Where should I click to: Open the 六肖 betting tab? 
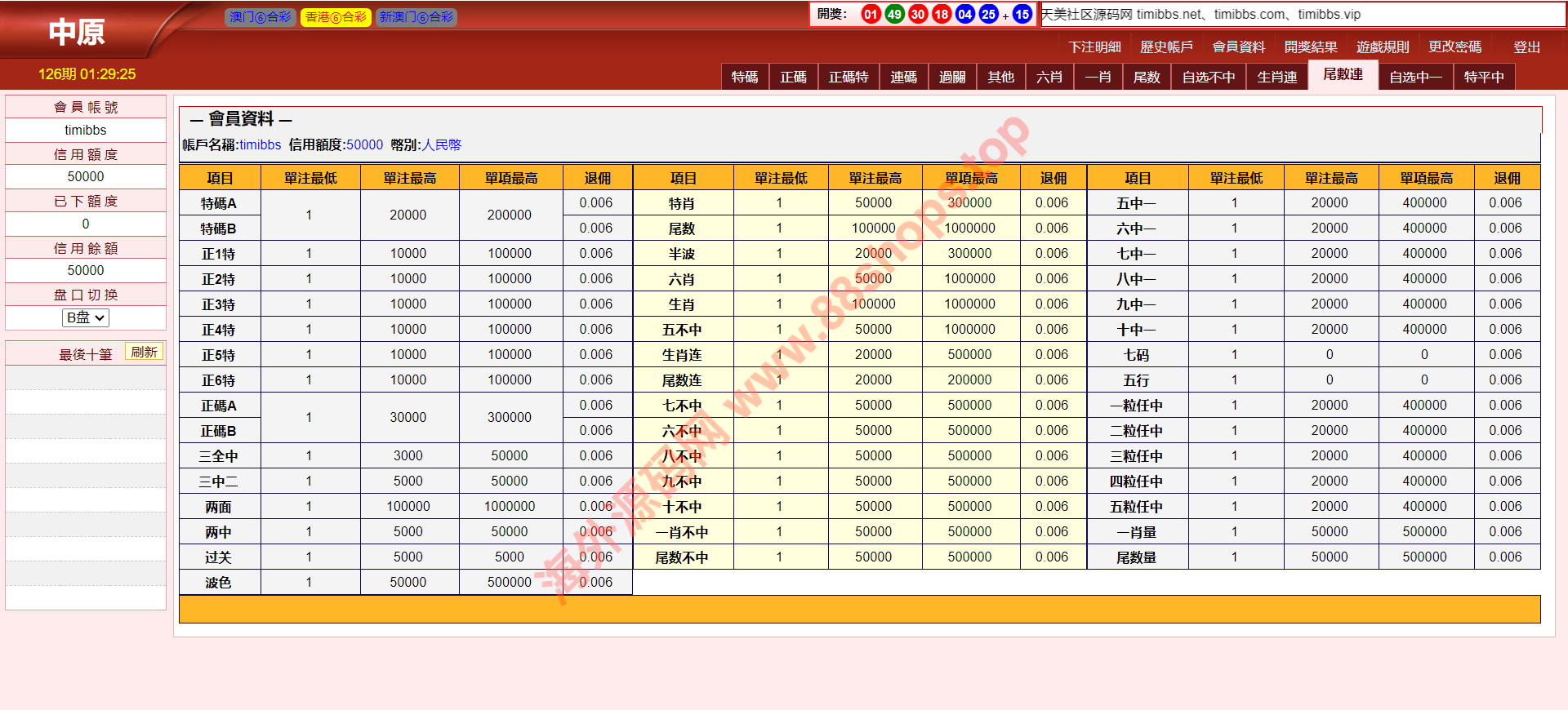click(1049, 77)
